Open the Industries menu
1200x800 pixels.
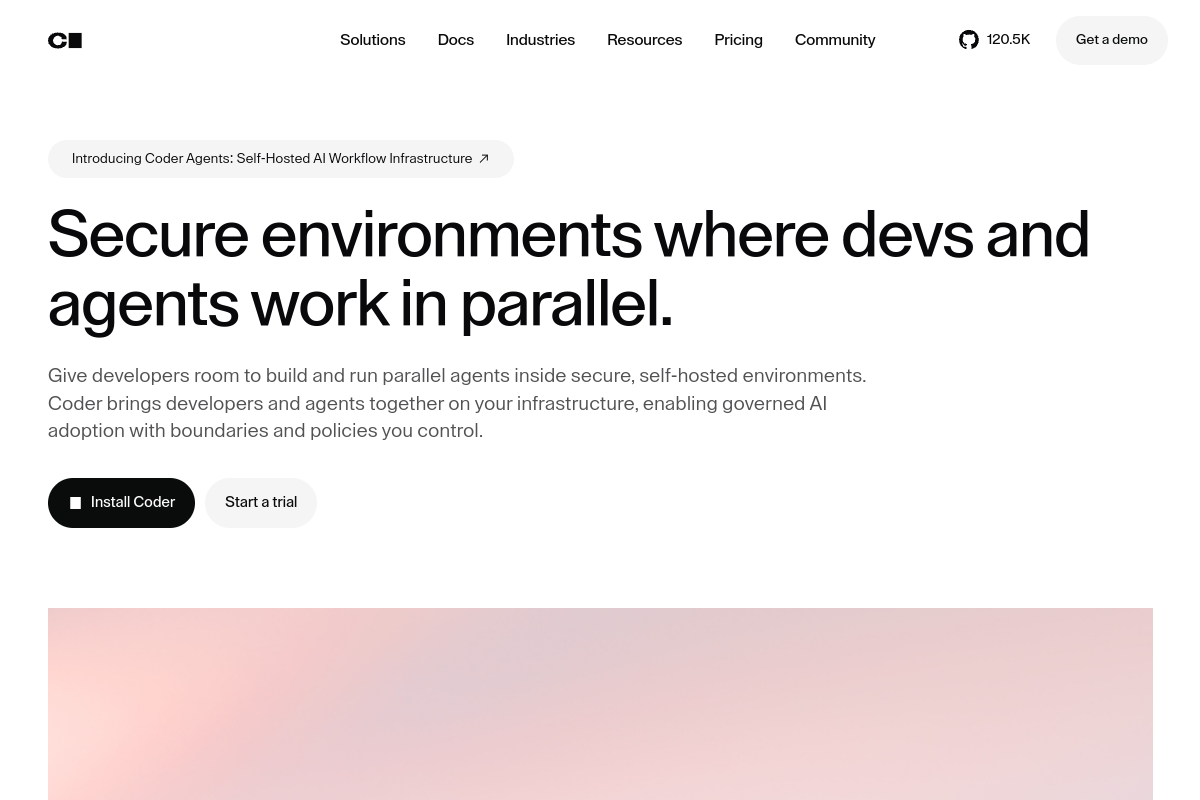coord(540,40)
